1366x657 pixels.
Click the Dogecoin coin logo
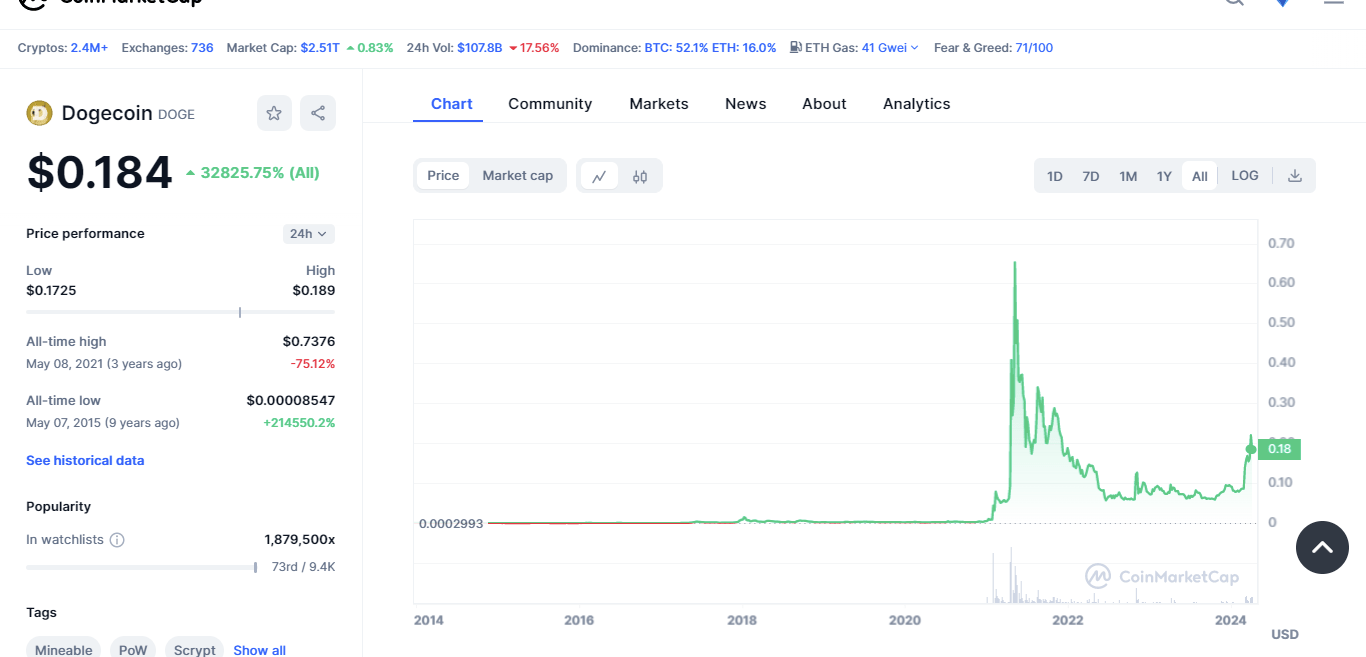pyautogui.click(x=39, y=114)
